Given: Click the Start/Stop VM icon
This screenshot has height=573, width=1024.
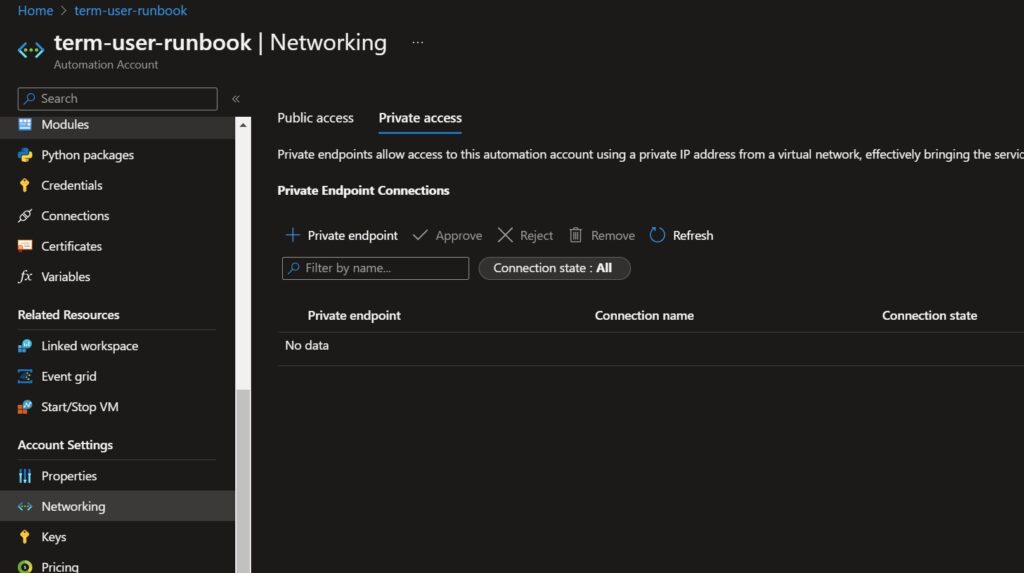Looking at the screenshot, I should tap(25, 407).
